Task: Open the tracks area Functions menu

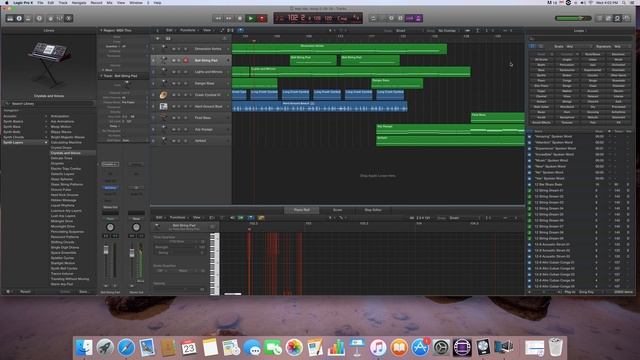Action: pos(188,30)
